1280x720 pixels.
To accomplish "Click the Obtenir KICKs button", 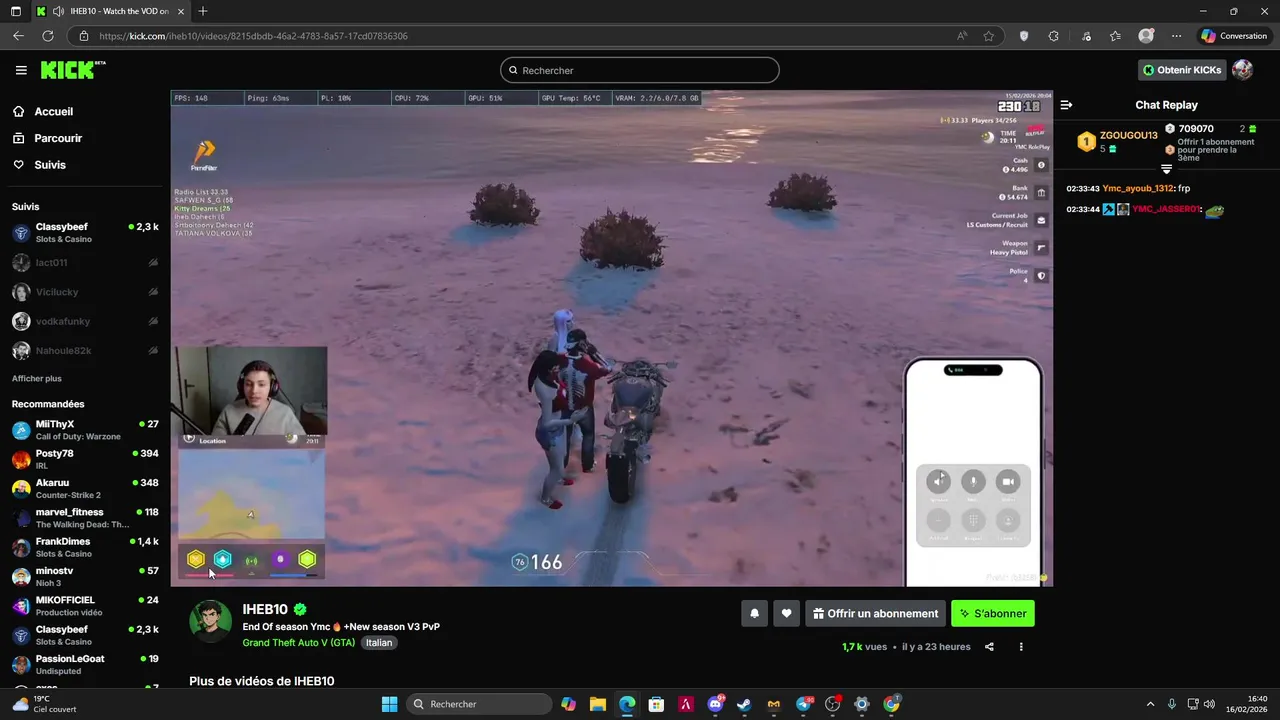I will click(x=1181, y=70).
